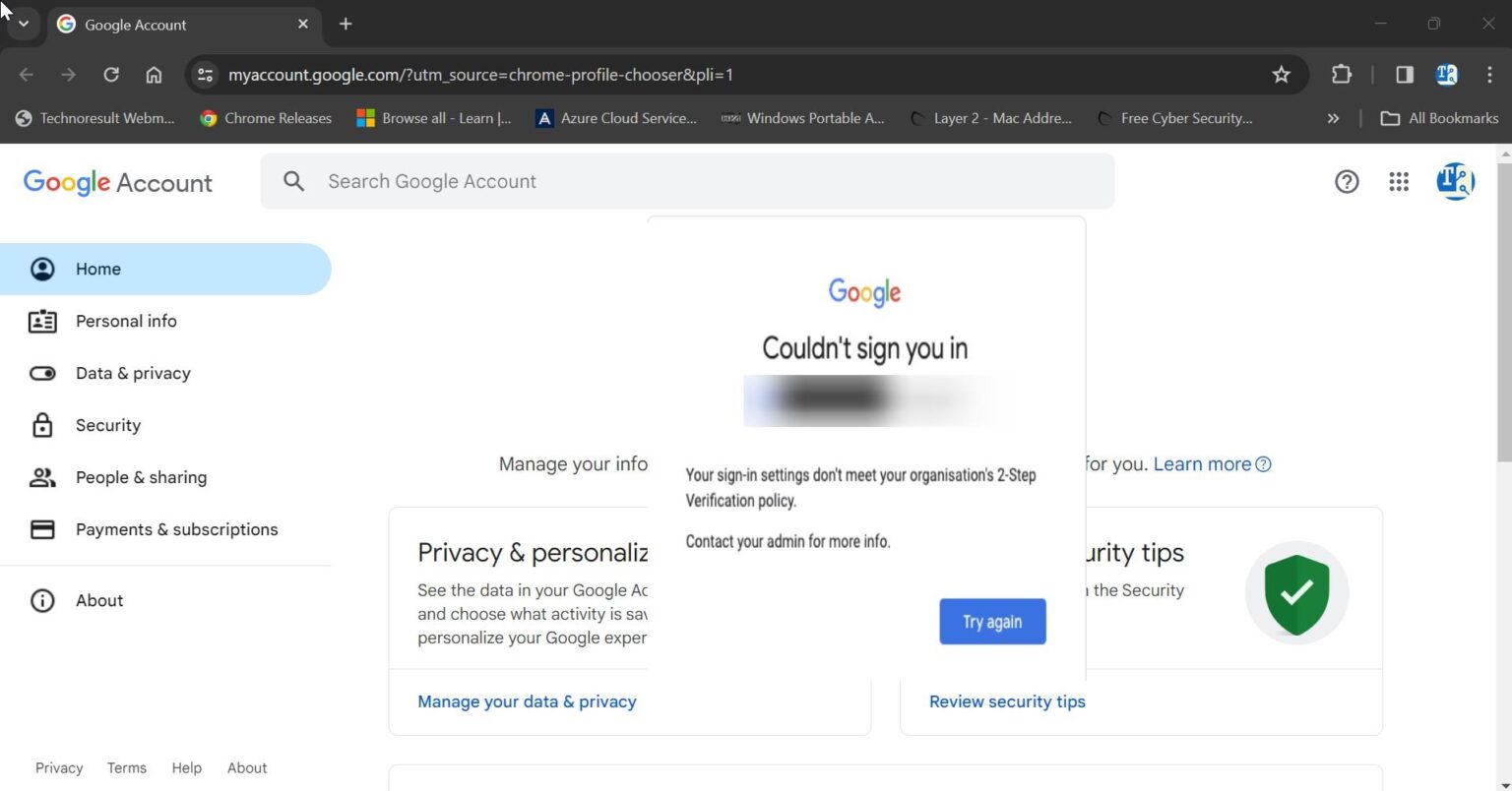Open the Chrome profile avatar in toolbar
This screenshot has width=1512, height=791.
coord(1447,75)
